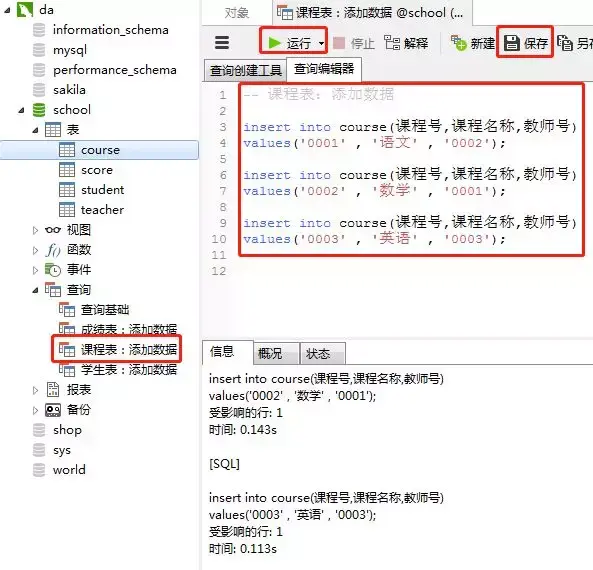Select the school database icon
Screen dimensions: 593x570
point(39,110)
